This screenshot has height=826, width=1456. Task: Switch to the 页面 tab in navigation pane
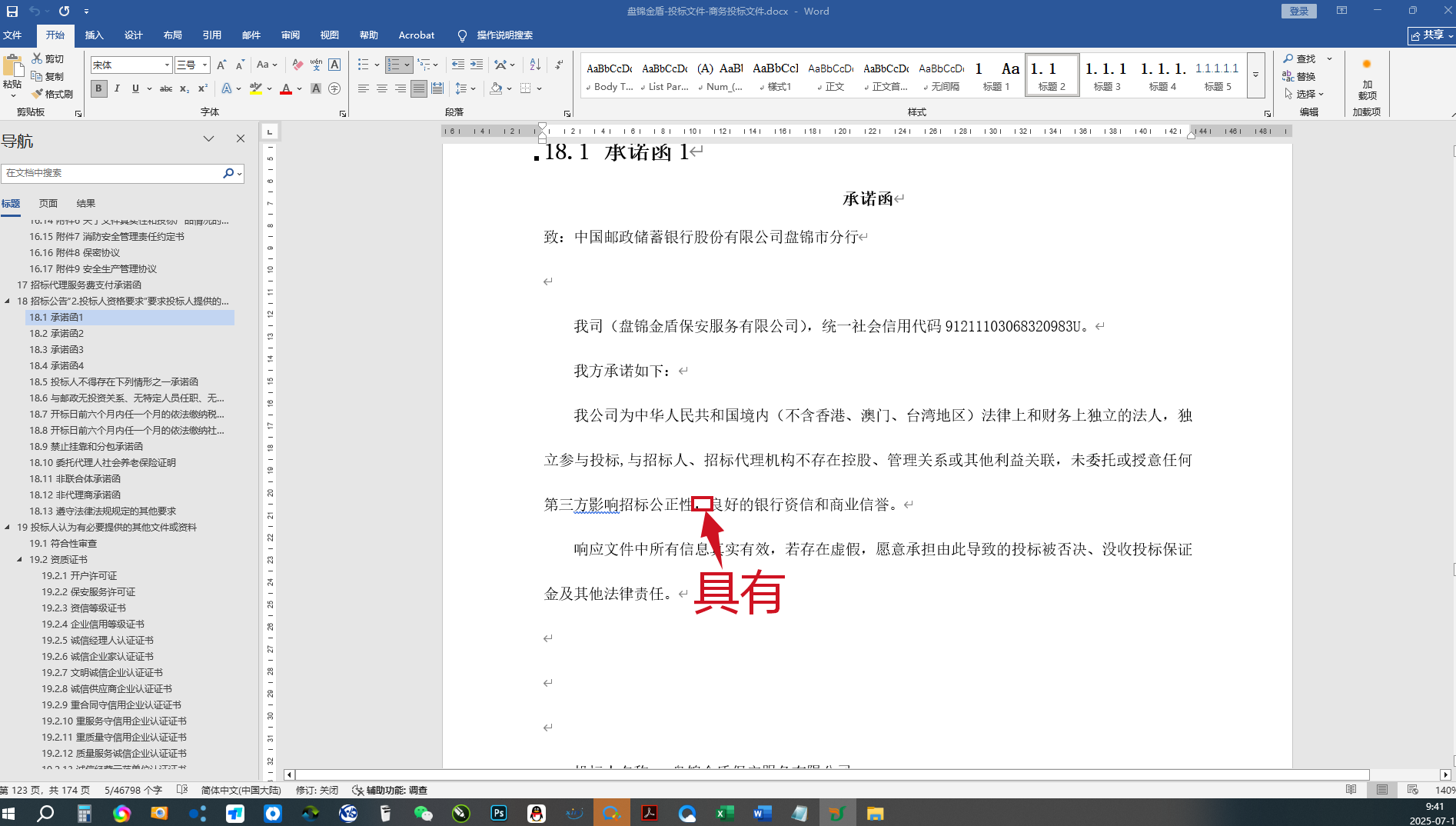48,203
